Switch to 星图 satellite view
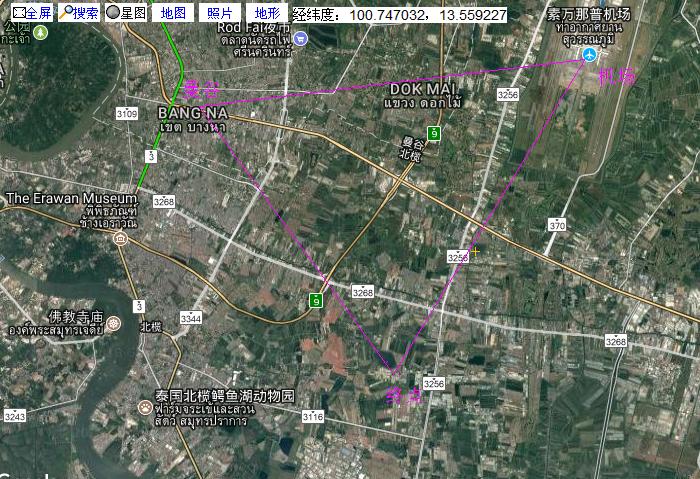Image resolution: width=700 pixels, height=479 pixels. pos(126,13)
